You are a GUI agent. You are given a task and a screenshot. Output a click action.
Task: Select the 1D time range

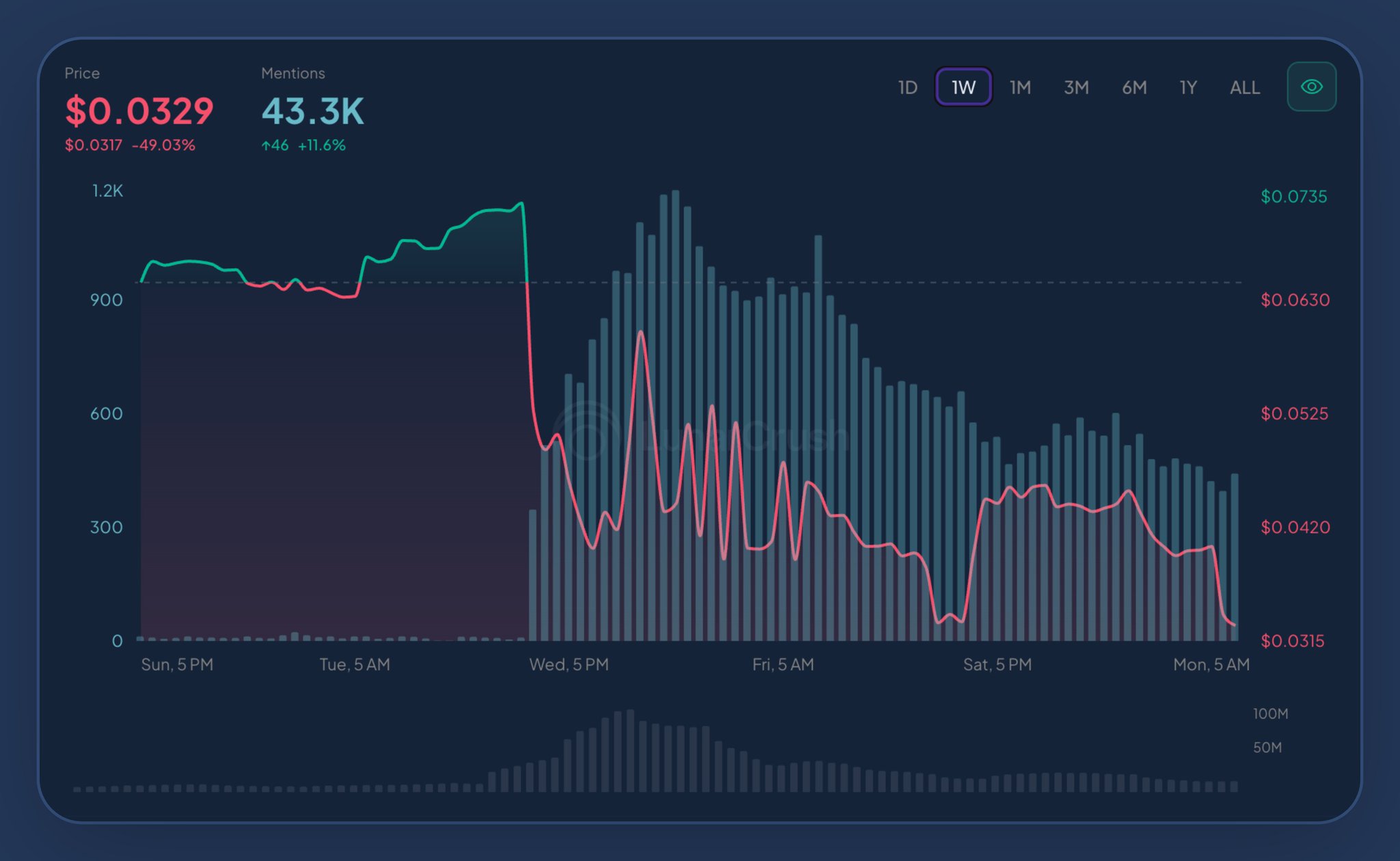[x=907, y=87]
